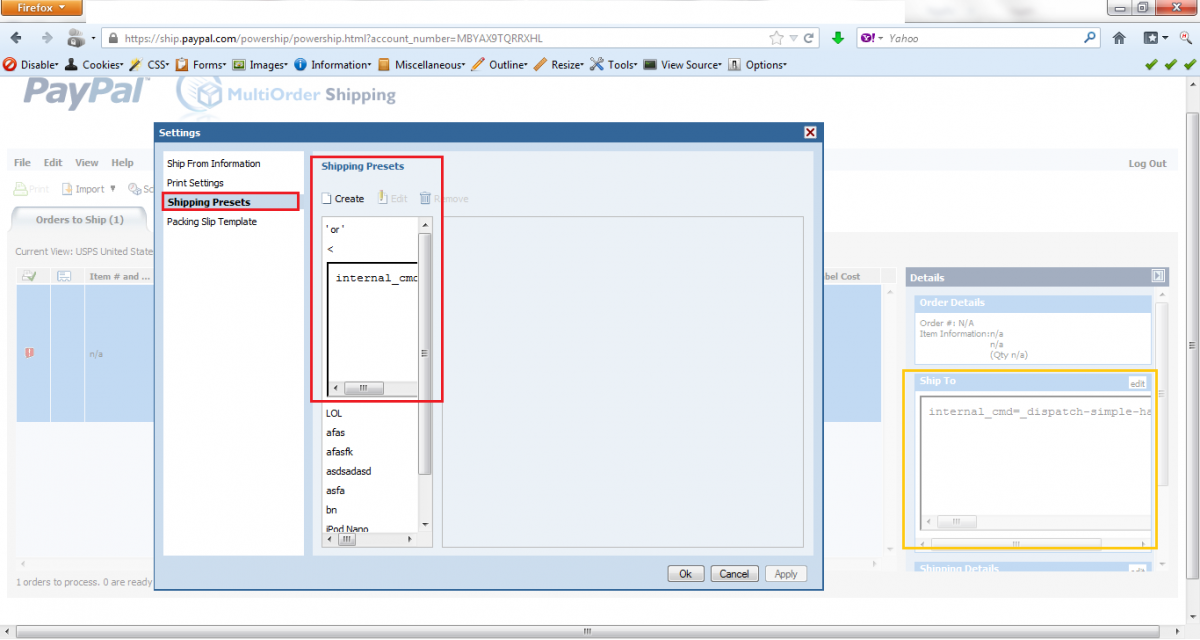This screenshot has width=1200, height=640.
Task: Click the Firefox home icon
Action: click(x=1119, y=38)
